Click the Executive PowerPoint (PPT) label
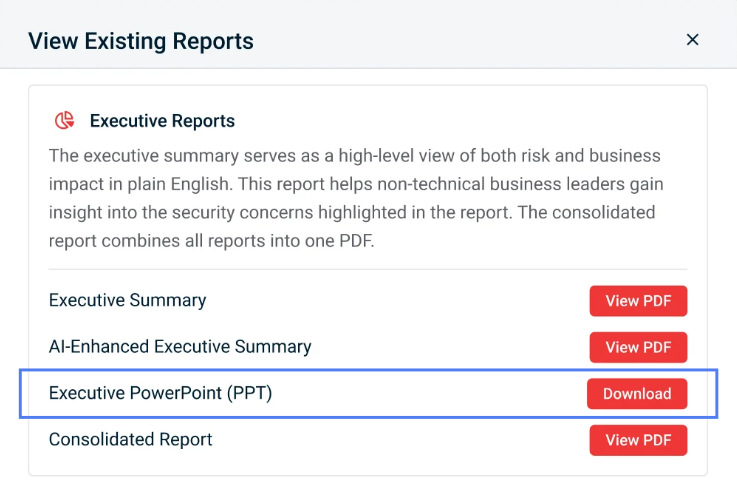 click(x=160, y=394)
